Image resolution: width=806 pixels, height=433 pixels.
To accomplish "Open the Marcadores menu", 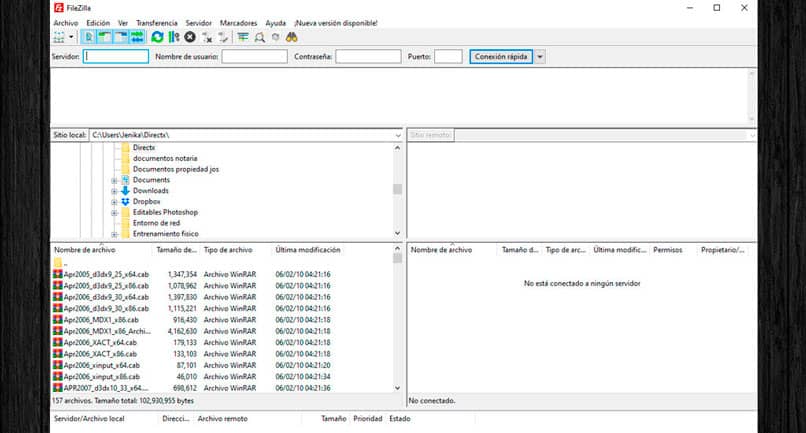I will click(239, 23).
